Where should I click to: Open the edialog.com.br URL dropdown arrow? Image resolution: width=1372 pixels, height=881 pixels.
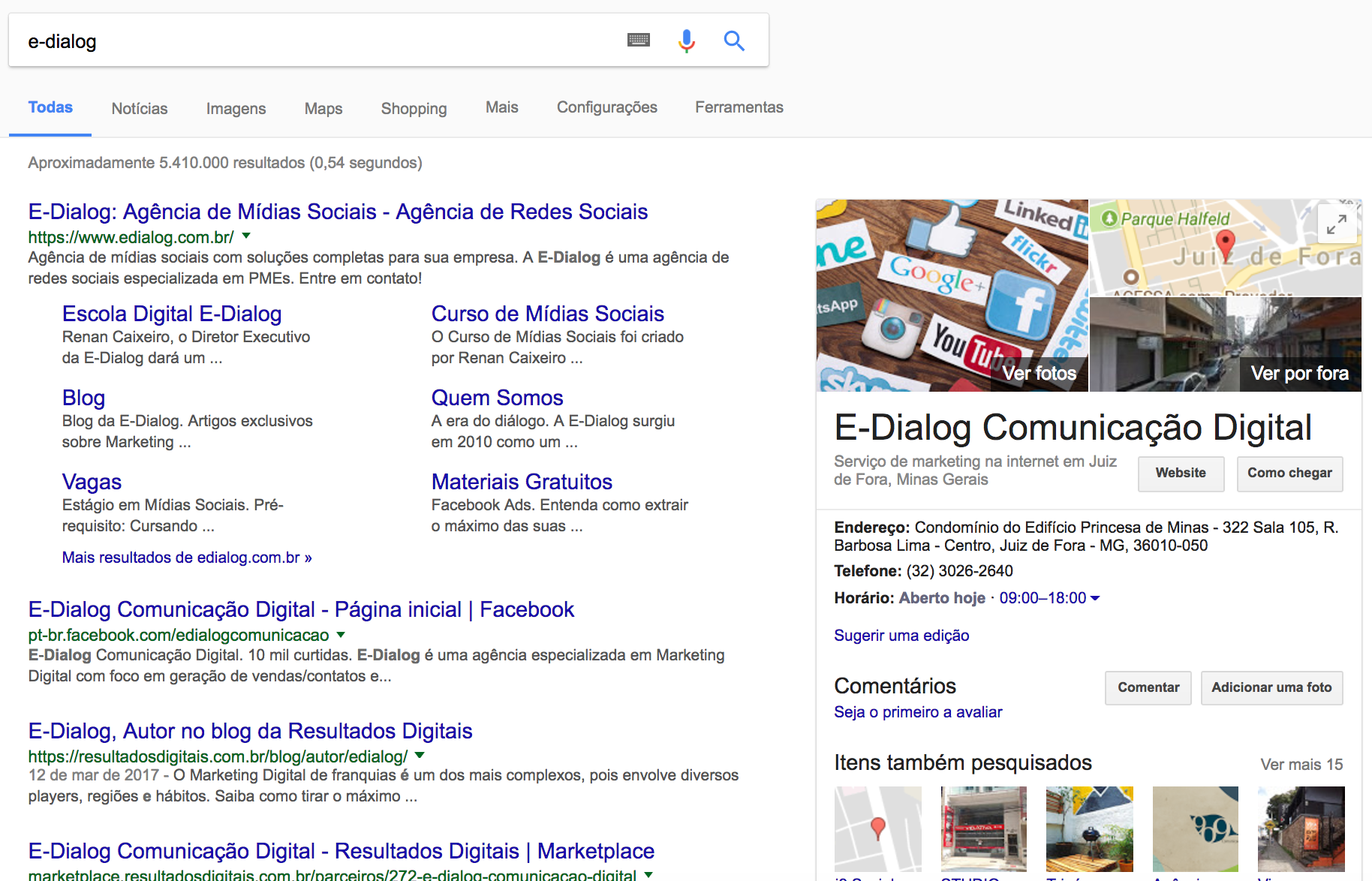pyautogui.click(x=246, y=236)
